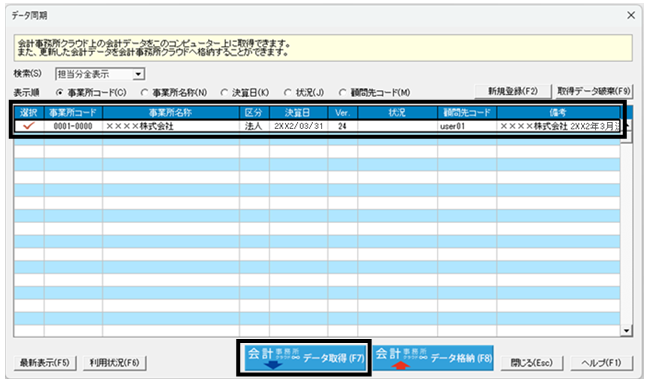This screenshot has width=653, height=384.
Task: Click the 決算日 column header
Action: (x=298, y=112)
